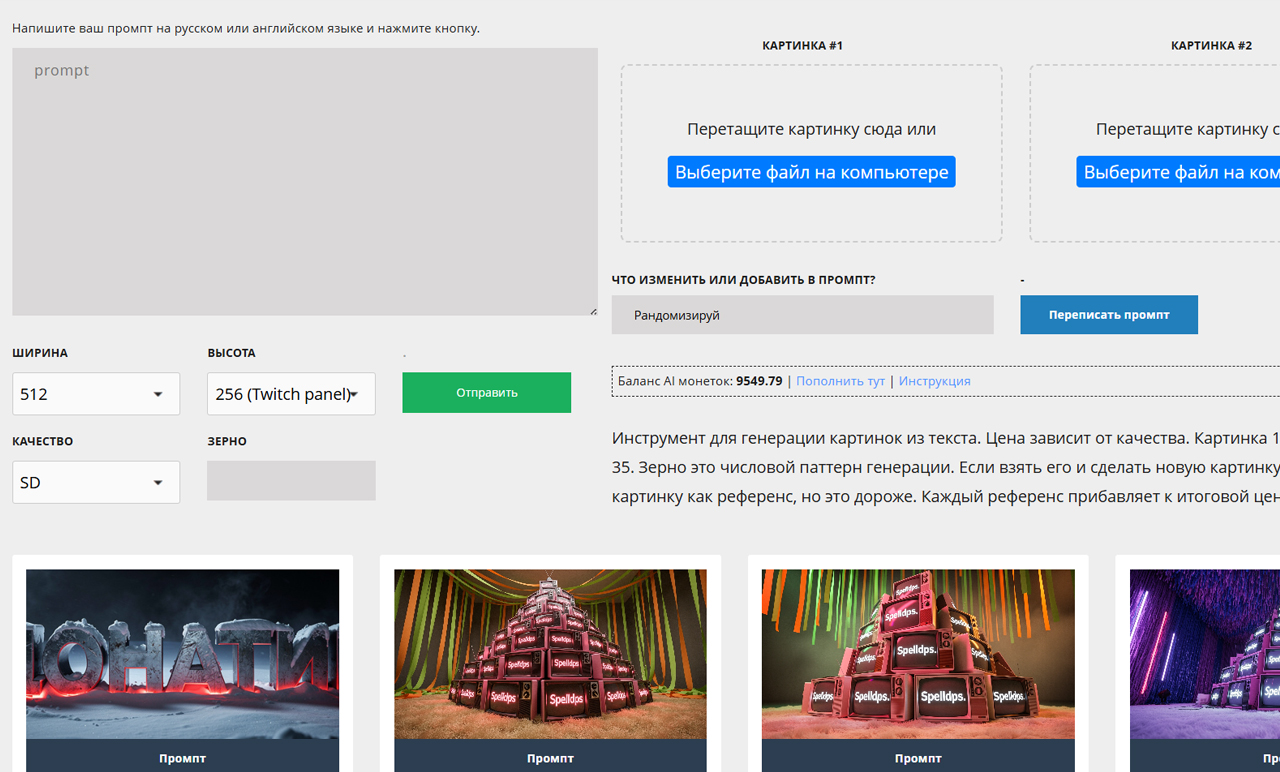Focus the ЗЕРНО seed input field
1280x772 pixels.
click(290, 481)
